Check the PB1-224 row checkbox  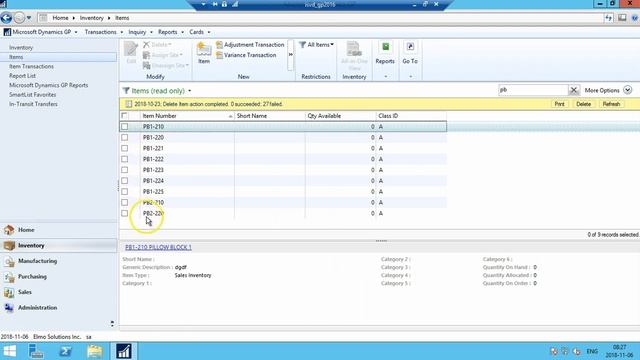(124, 181)
